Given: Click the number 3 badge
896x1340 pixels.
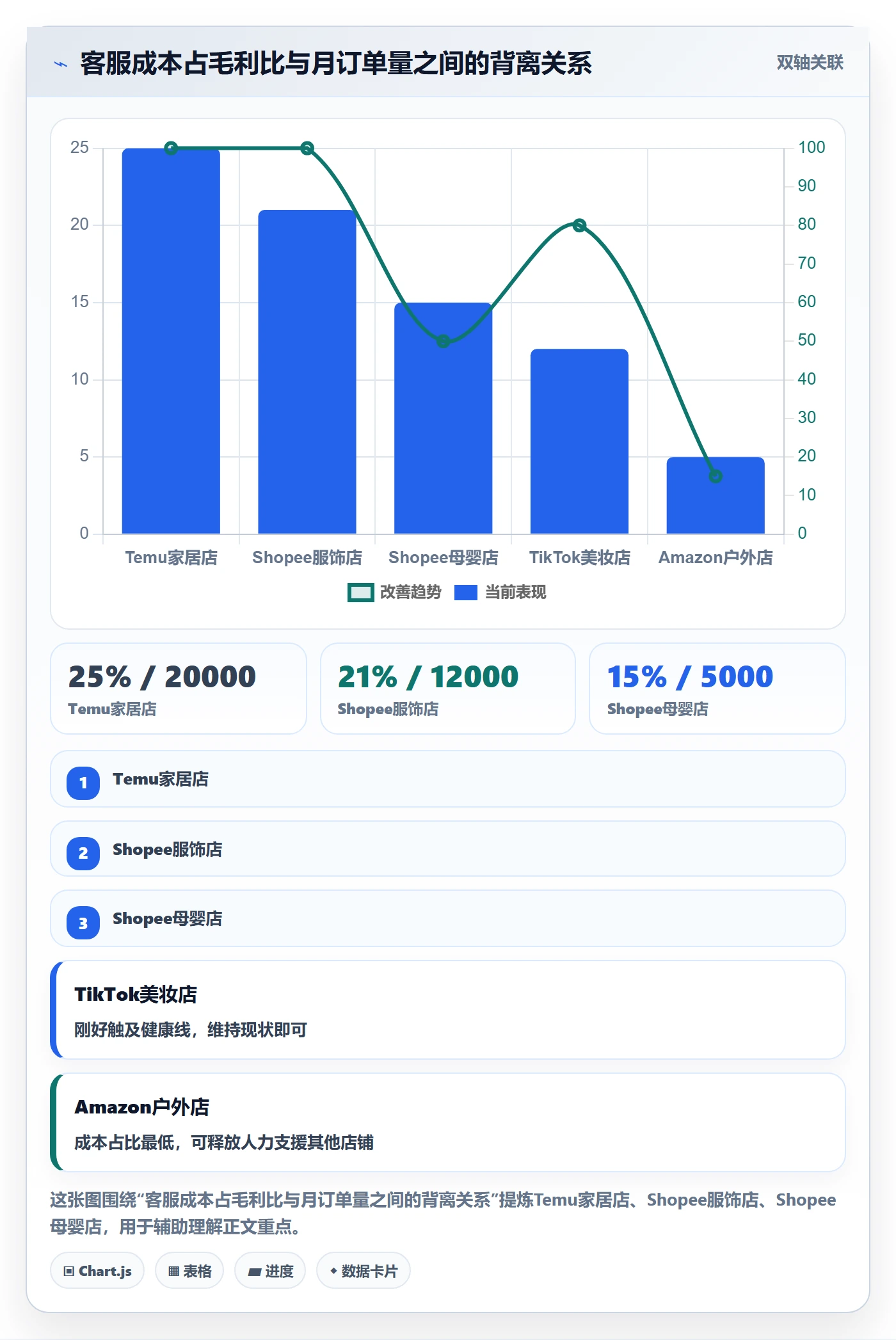Looking at the screenshot, I should pos(83,923).
